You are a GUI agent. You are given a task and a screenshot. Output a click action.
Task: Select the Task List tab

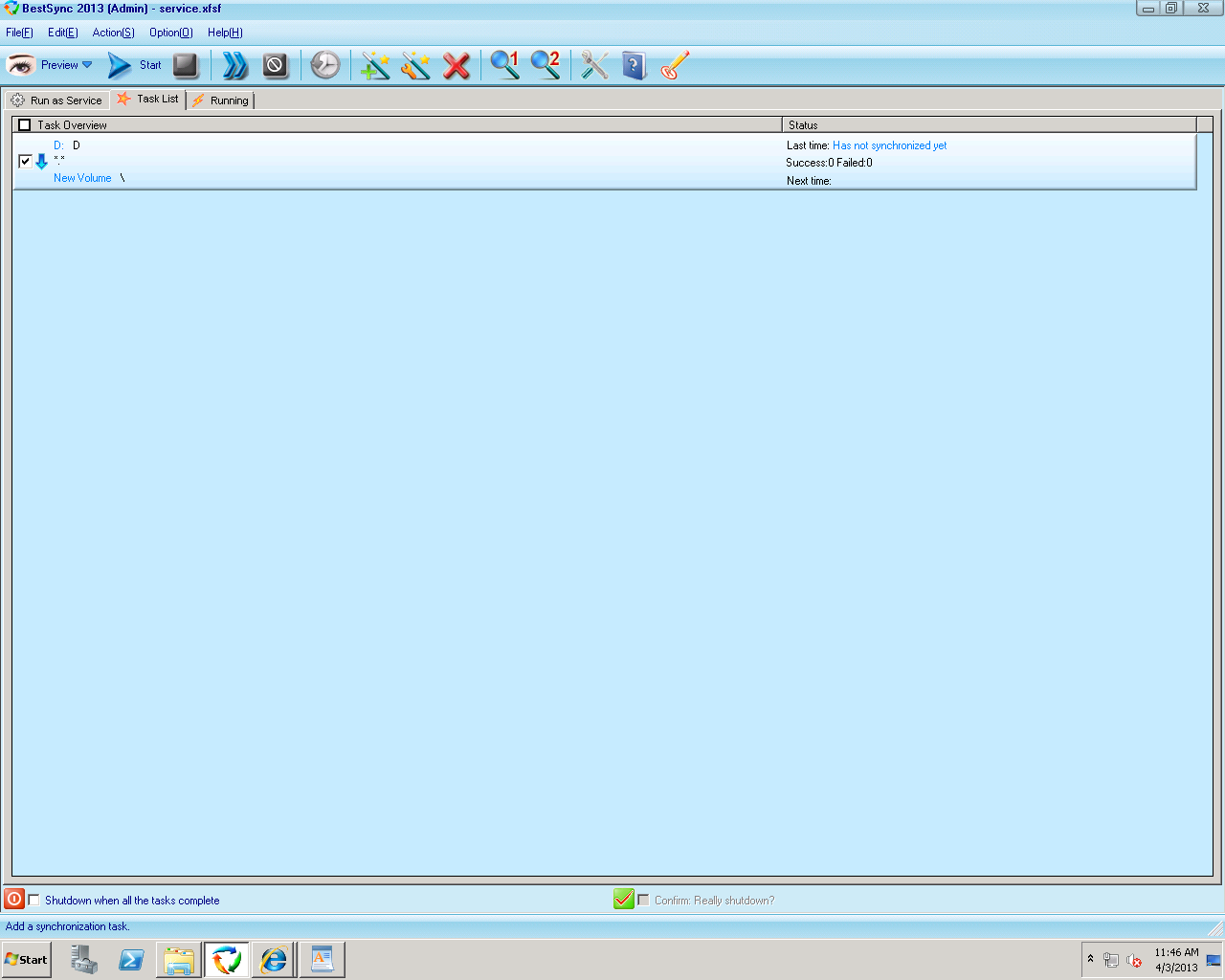point(148,99)
